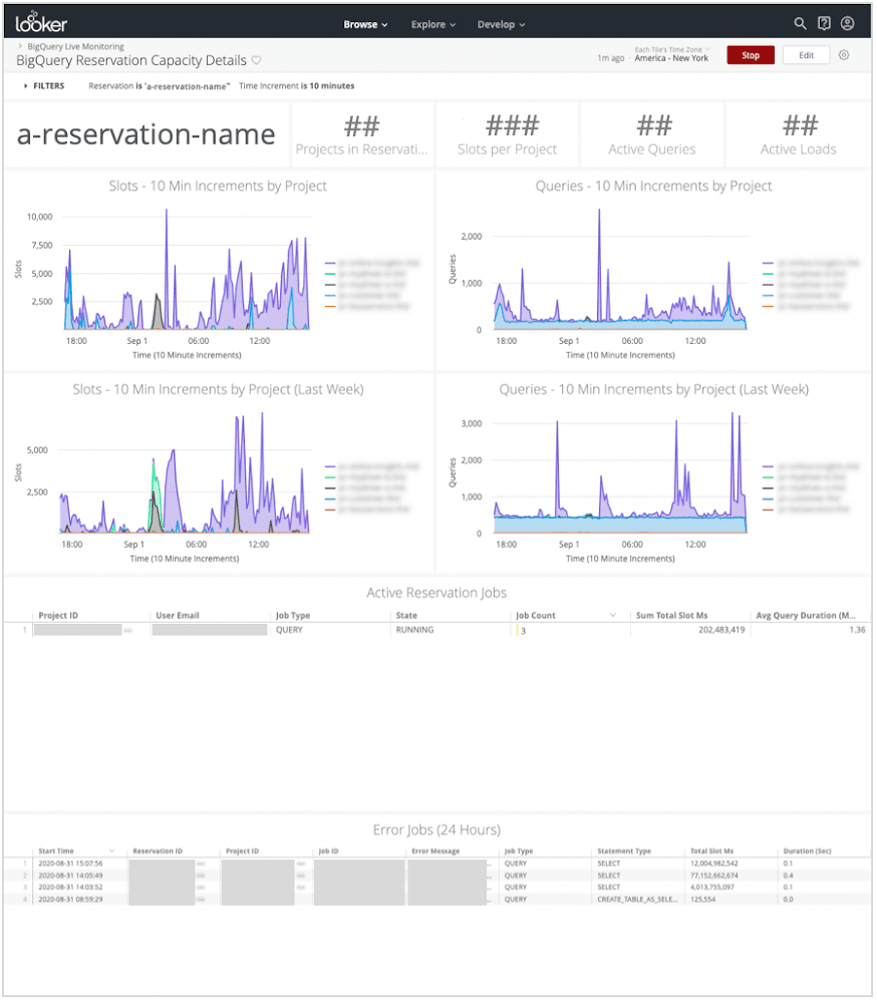Click the 2020-08-31 08:59:29 start time cell
This screenshot has height=1000, width=877.
click(70, 899)
